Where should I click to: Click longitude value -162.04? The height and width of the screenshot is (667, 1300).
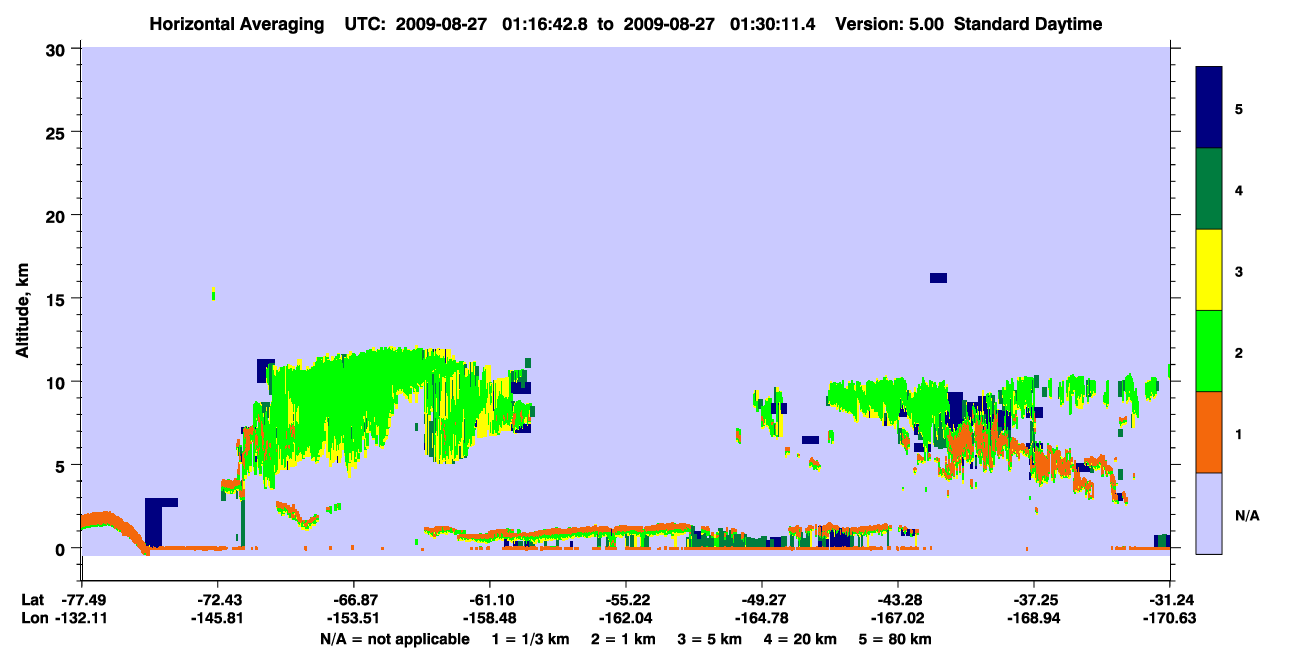click(x=626, y=618)
